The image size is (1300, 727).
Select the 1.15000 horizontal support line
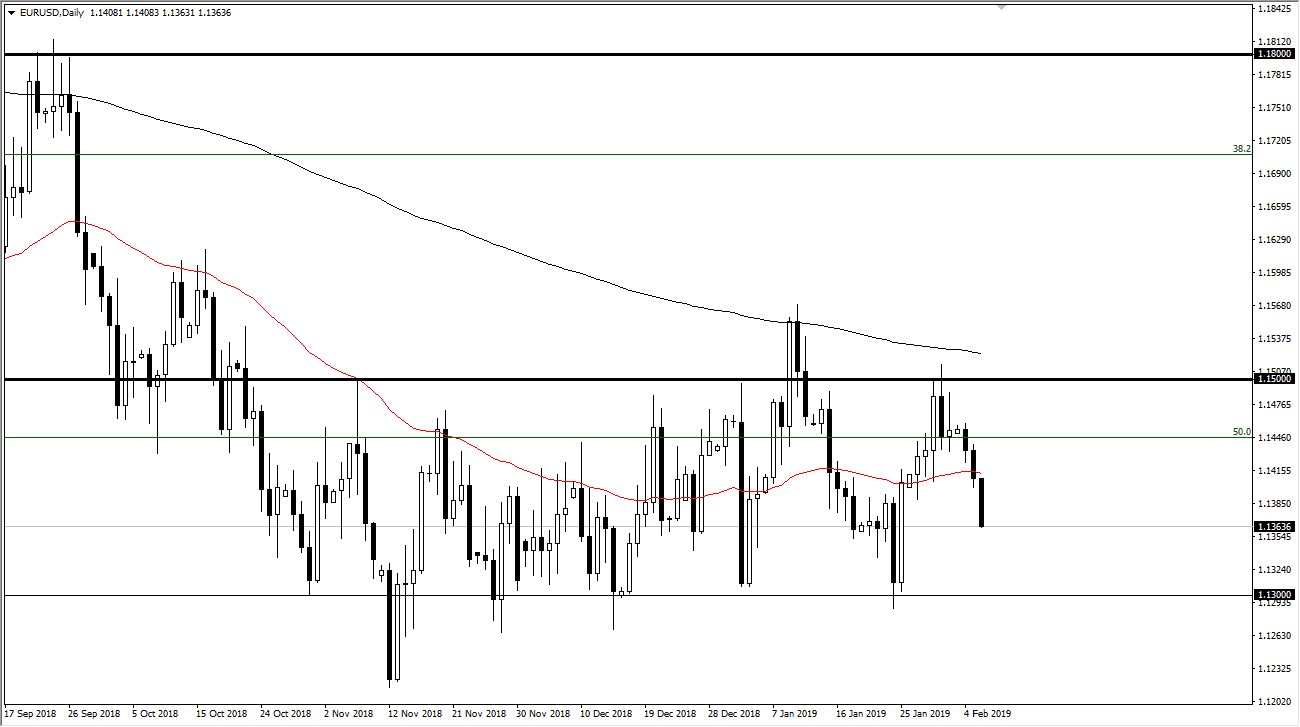pyautogui.click(x=600, y=379)
